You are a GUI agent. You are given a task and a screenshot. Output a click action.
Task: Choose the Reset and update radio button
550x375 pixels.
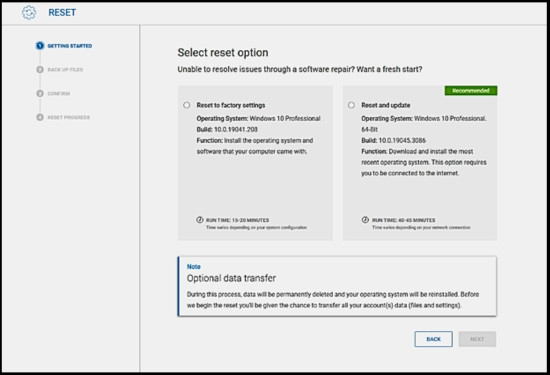coord(351,105)
